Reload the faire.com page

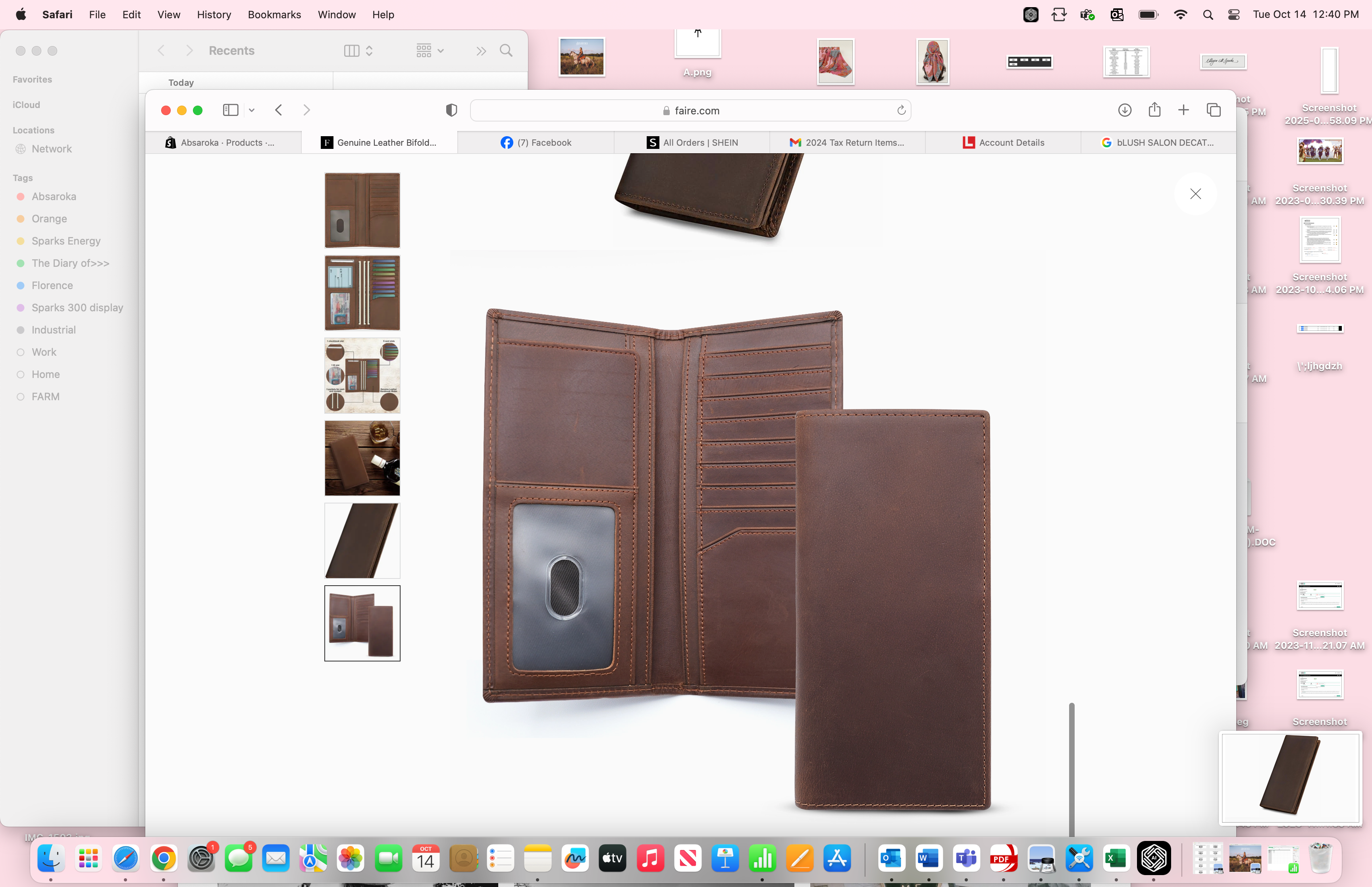pos(901,110)
